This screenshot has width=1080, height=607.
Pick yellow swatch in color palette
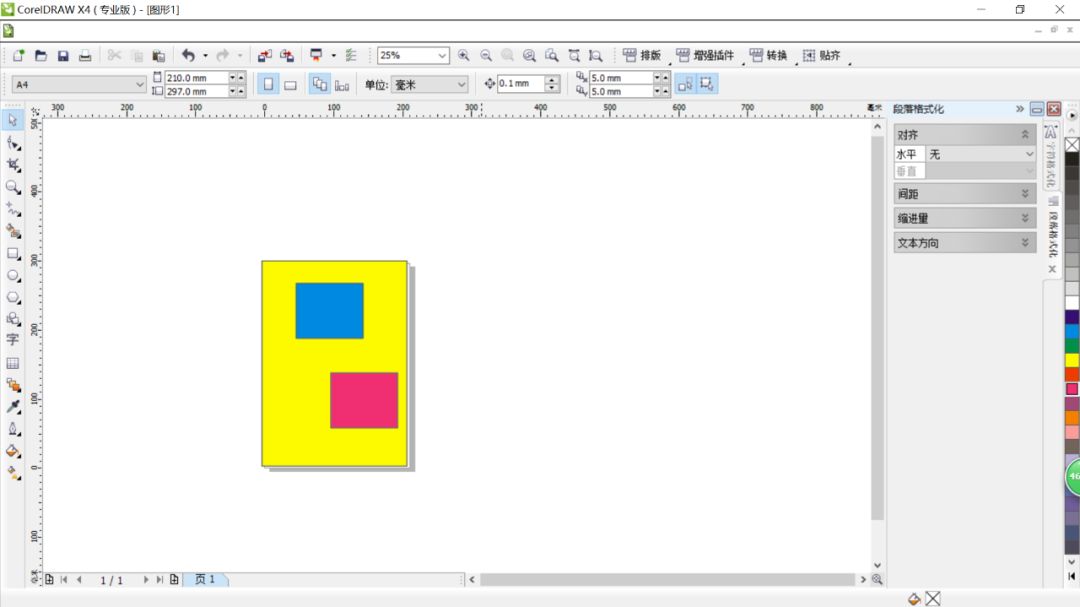(1072, 360)
